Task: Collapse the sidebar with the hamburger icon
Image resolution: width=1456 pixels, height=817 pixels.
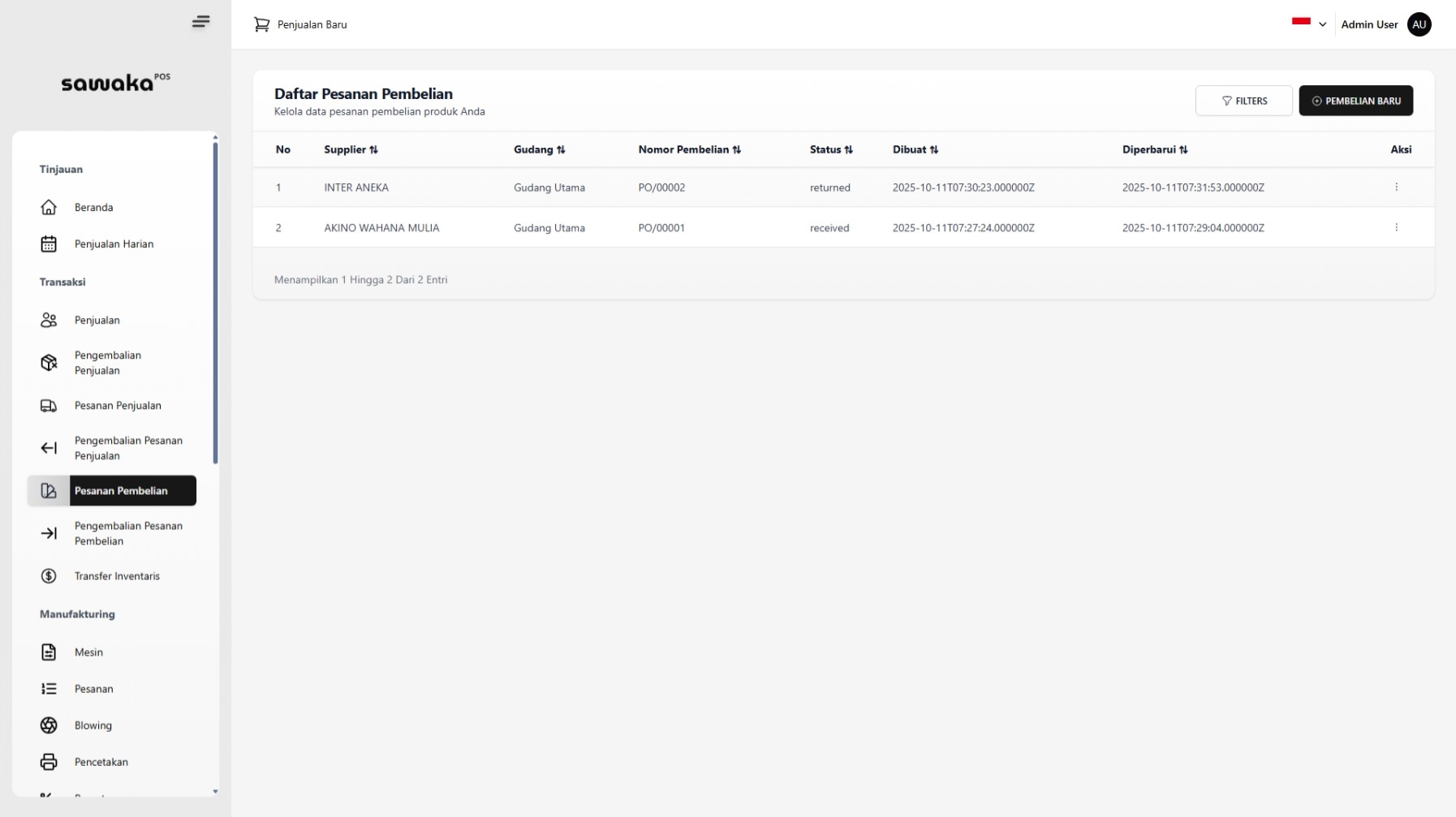Action: coord(200,21)
